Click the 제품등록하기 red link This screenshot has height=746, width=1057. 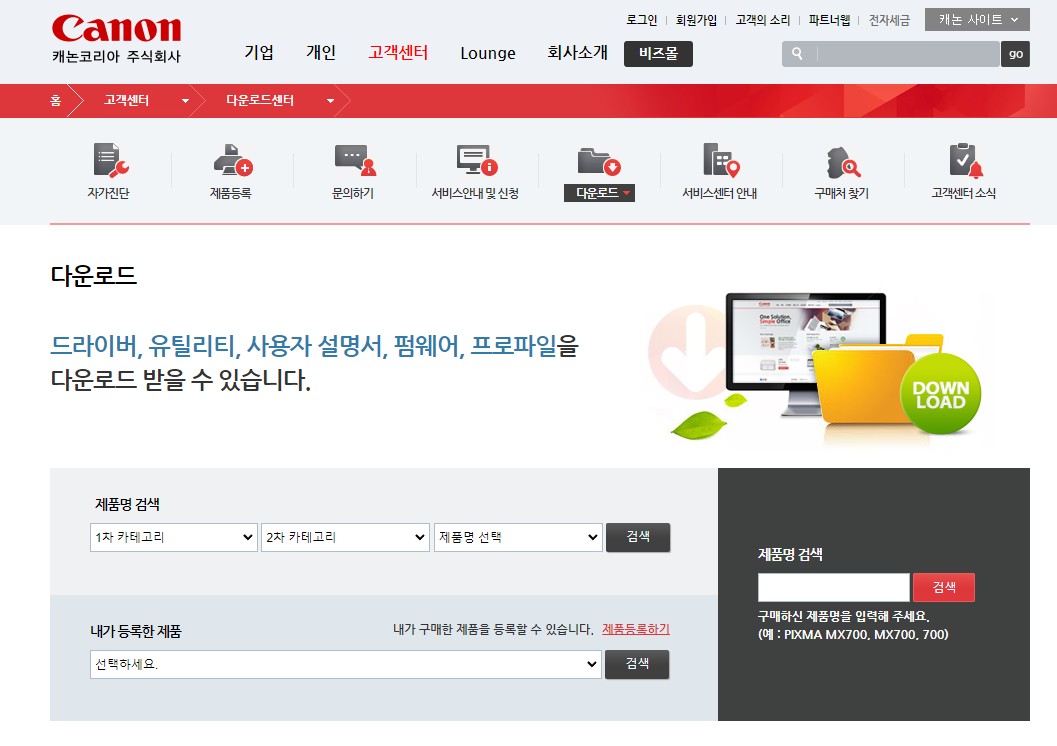(x=636, y=629)
